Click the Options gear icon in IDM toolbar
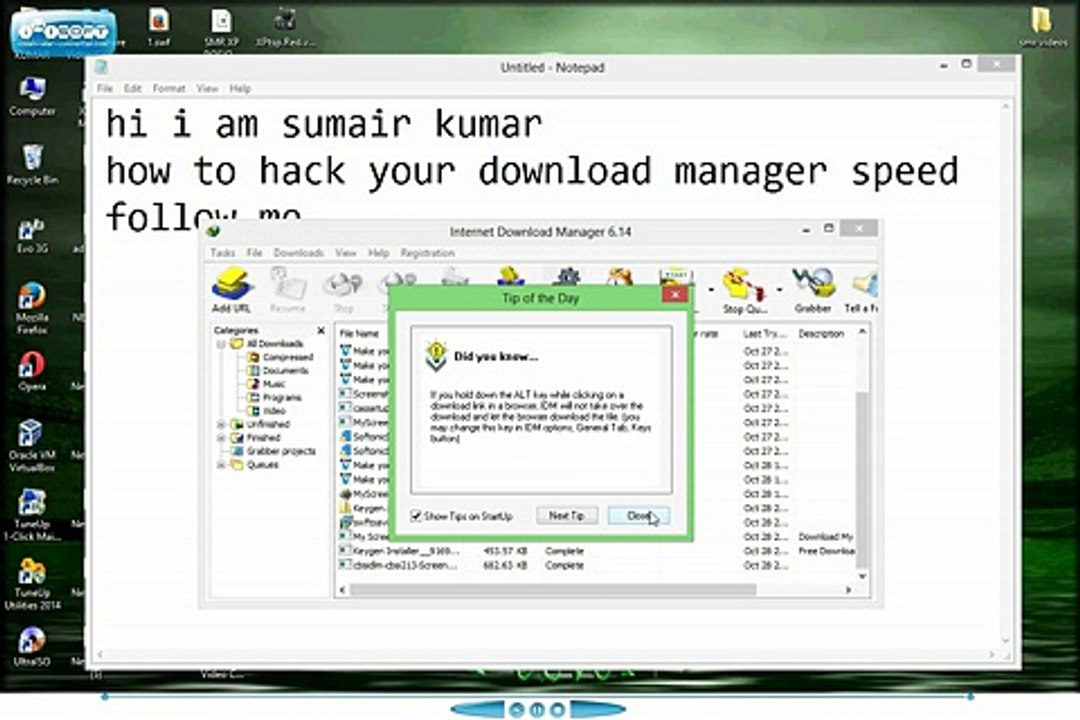The image size is (1080, 720). point(568,277)
